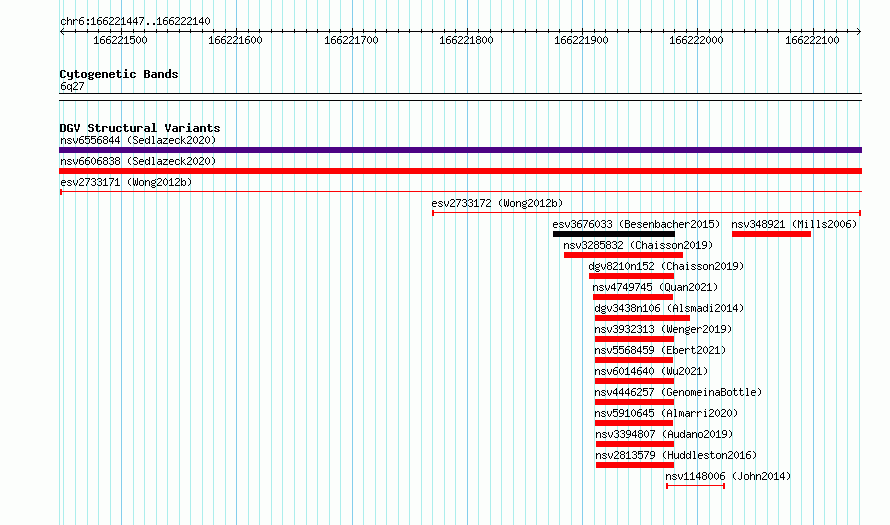Click ruler position 166221700
890x525 pixels.
click(x=351, y=40)
